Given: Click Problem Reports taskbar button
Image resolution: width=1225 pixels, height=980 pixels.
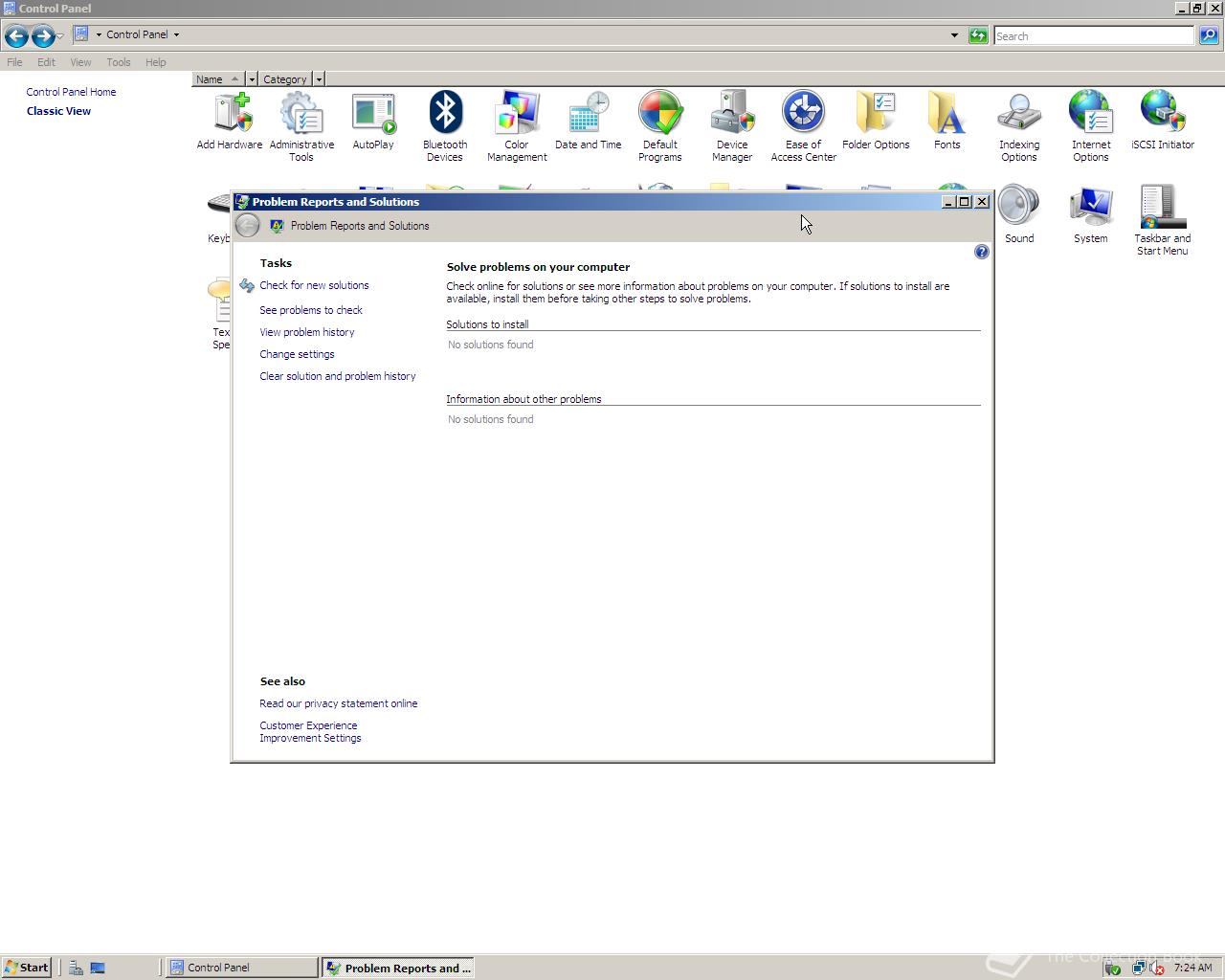Looking at the screenshot, I should [397, 968].
